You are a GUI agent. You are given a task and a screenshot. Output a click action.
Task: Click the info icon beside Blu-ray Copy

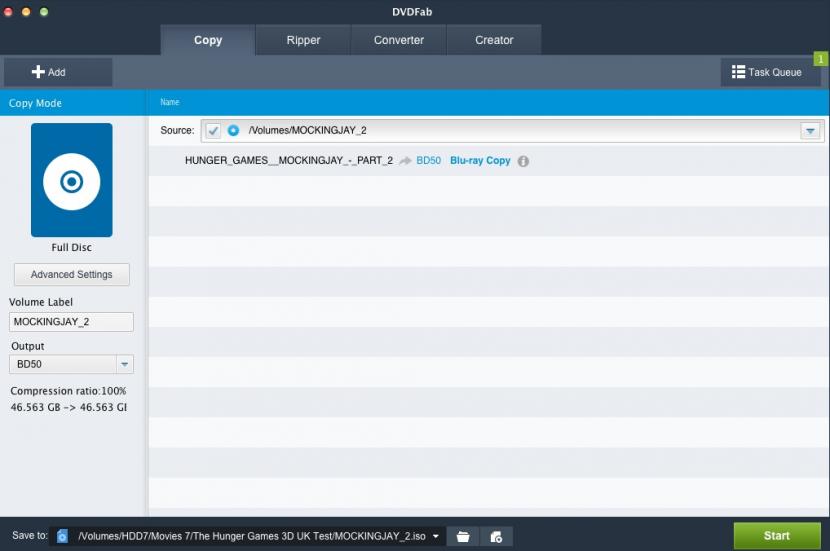point(523,161)
